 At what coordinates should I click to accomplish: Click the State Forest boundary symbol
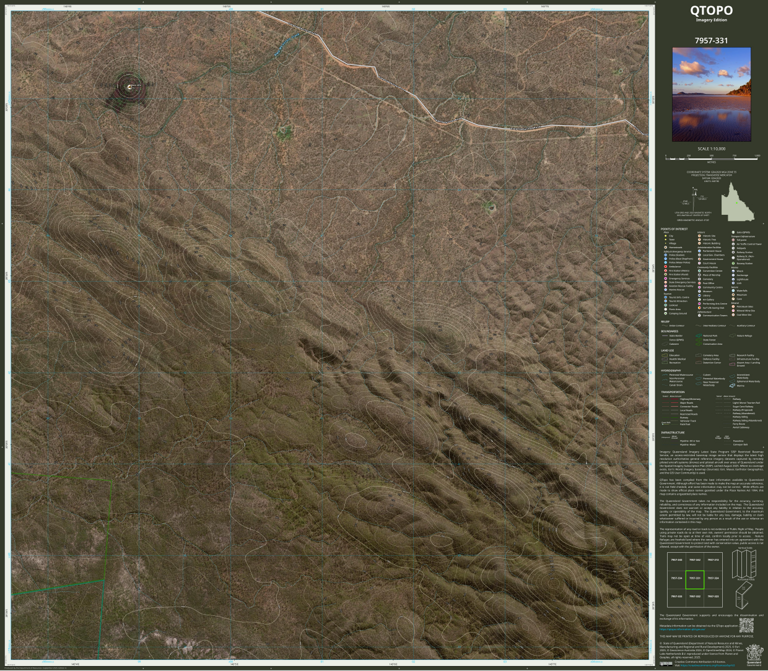(x=698, y=340)
